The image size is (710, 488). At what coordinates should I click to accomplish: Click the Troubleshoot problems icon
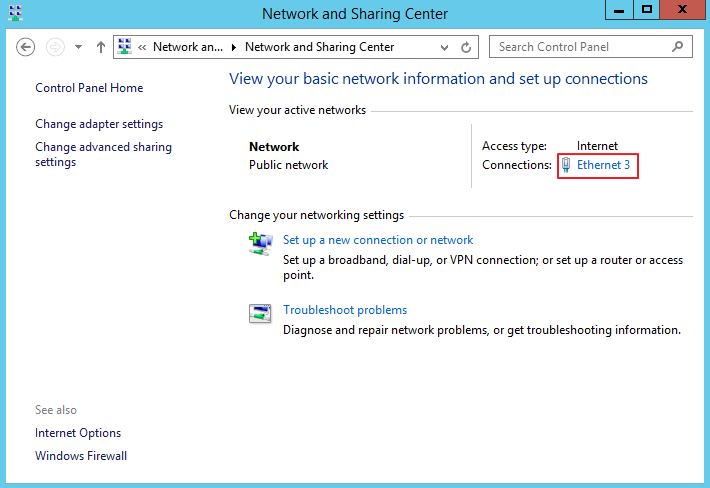(x=260, y=313)
